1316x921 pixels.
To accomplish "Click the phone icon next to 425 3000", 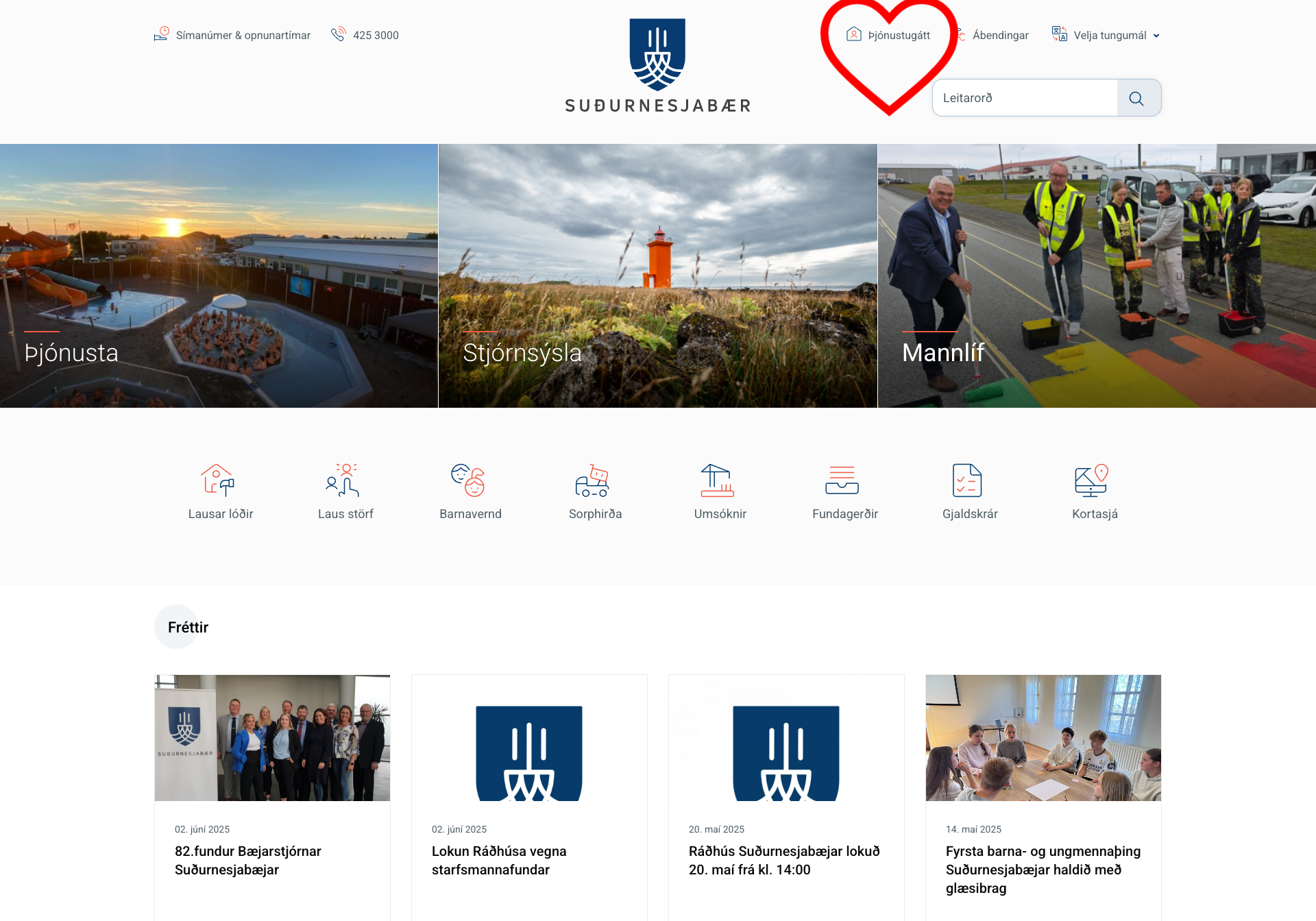I will coord(339,34).
